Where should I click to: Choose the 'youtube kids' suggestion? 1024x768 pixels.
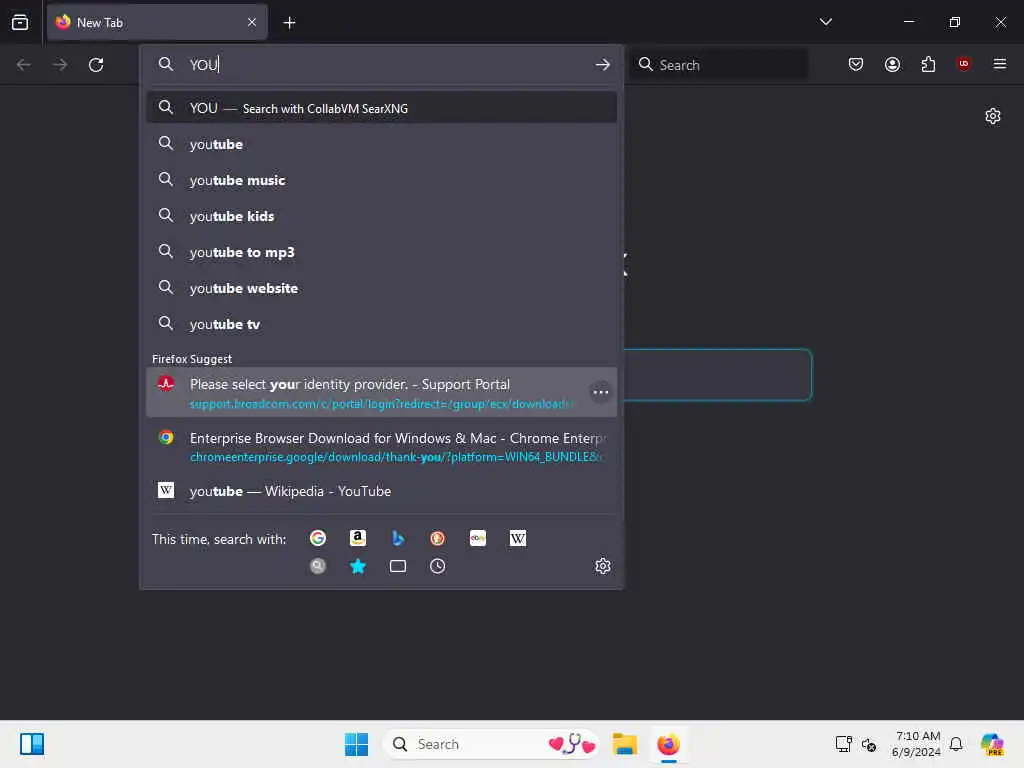[x=382, y=216]
